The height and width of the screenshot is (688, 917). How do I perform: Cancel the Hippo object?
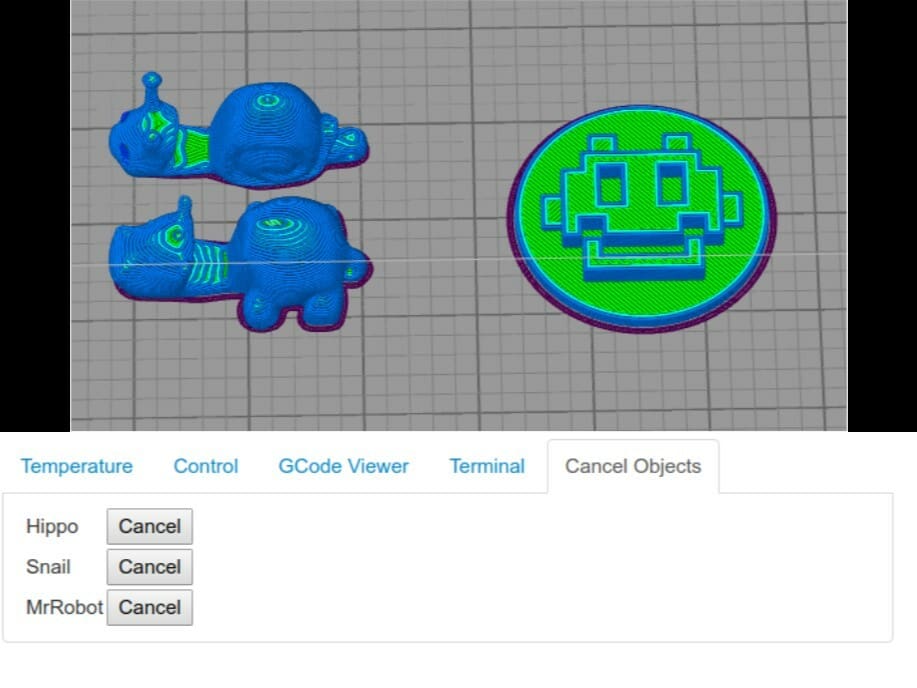(150, 527)
